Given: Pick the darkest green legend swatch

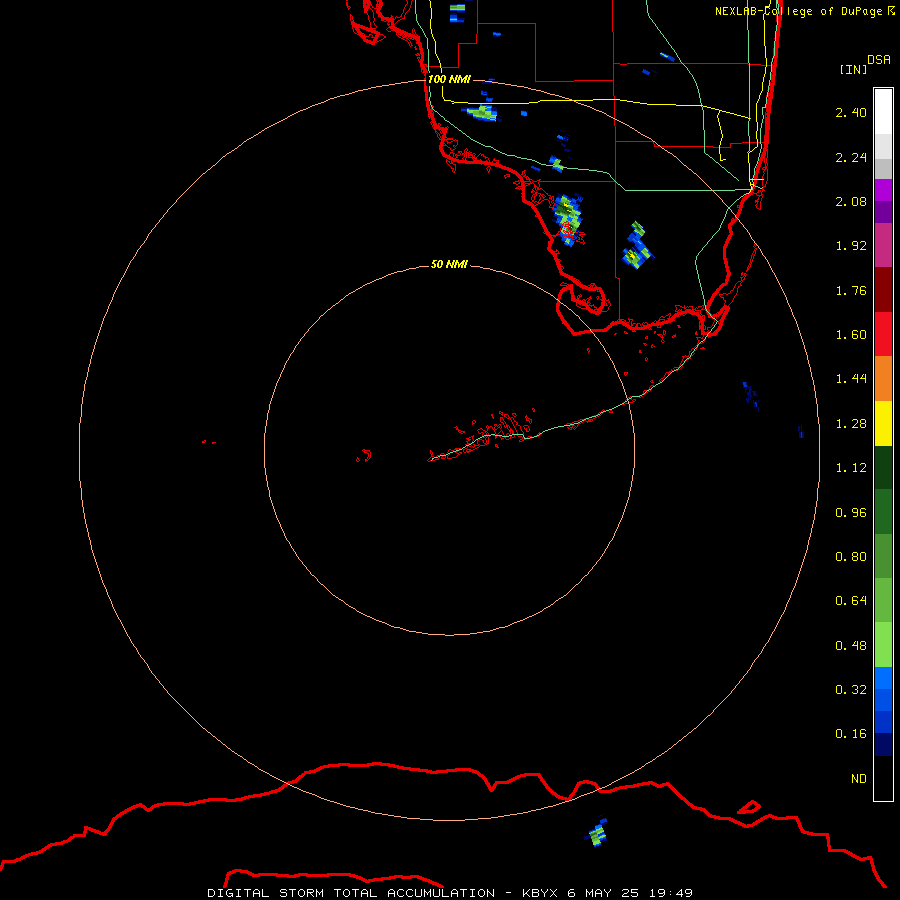Looking at the screenshot, I should [883, 468].
